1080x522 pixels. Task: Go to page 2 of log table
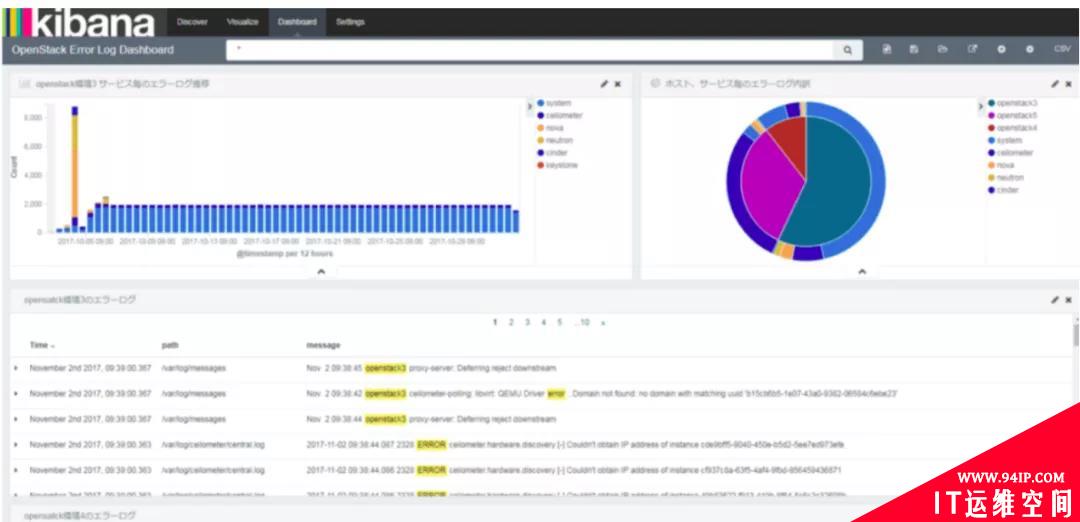coord(511,322)
